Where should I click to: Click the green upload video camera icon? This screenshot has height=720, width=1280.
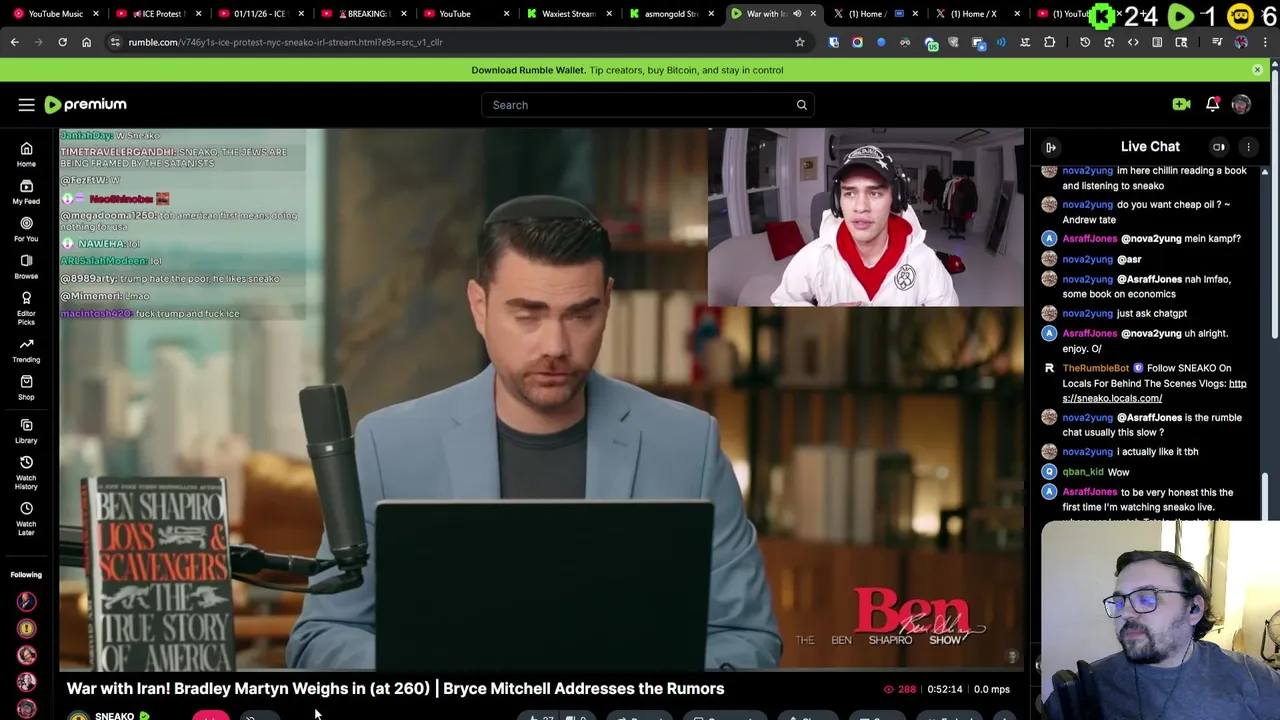tap(1181, 104)
